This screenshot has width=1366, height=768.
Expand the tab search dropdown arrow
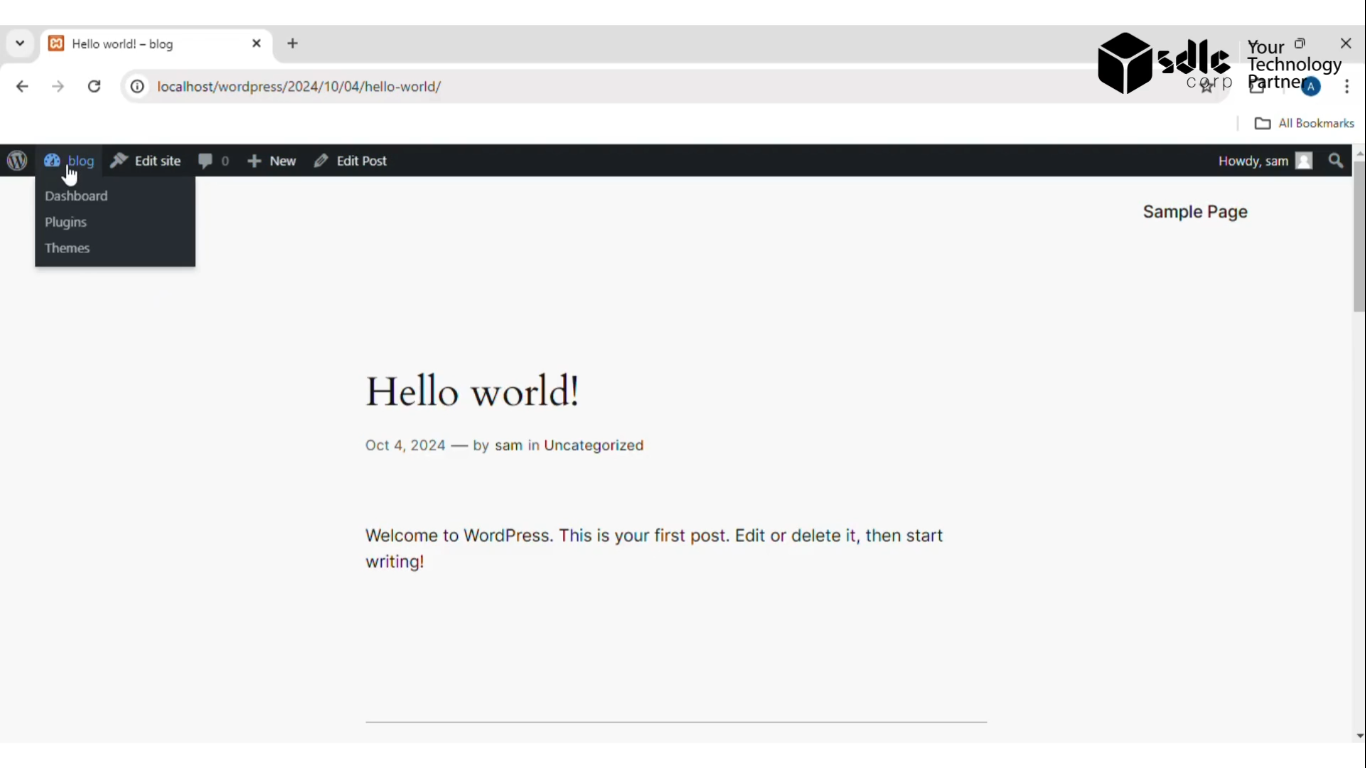tap(20, 44)
